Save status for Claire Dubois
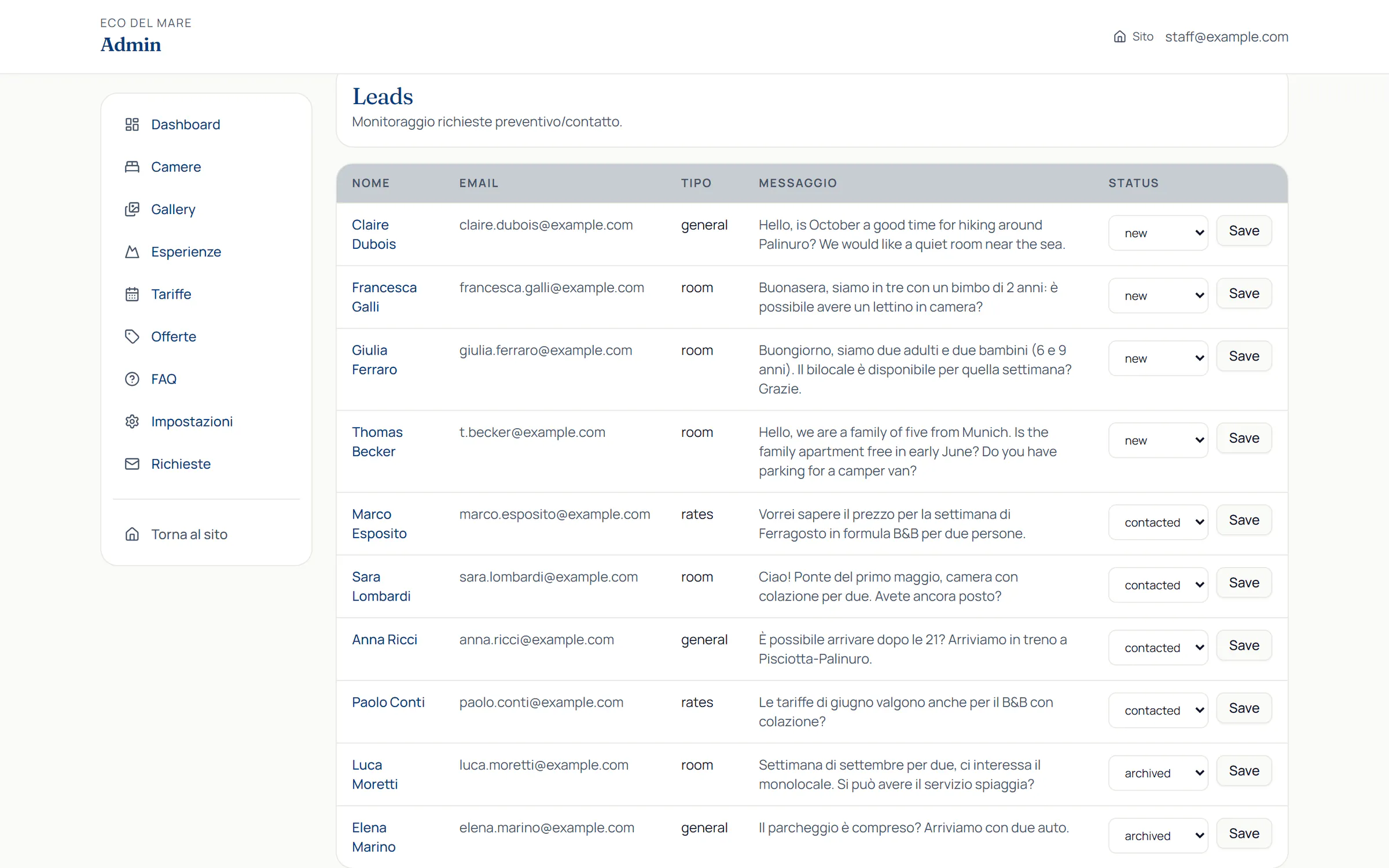Screen dimensions: 1389x868 [x=1244, y=230]
